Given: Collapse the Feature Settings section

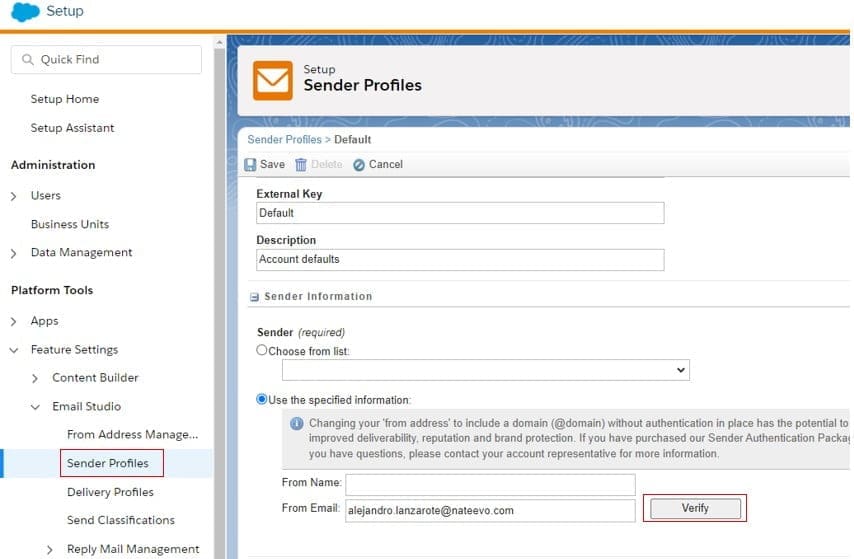Looking at the screenshot, I should coord(14,350).
